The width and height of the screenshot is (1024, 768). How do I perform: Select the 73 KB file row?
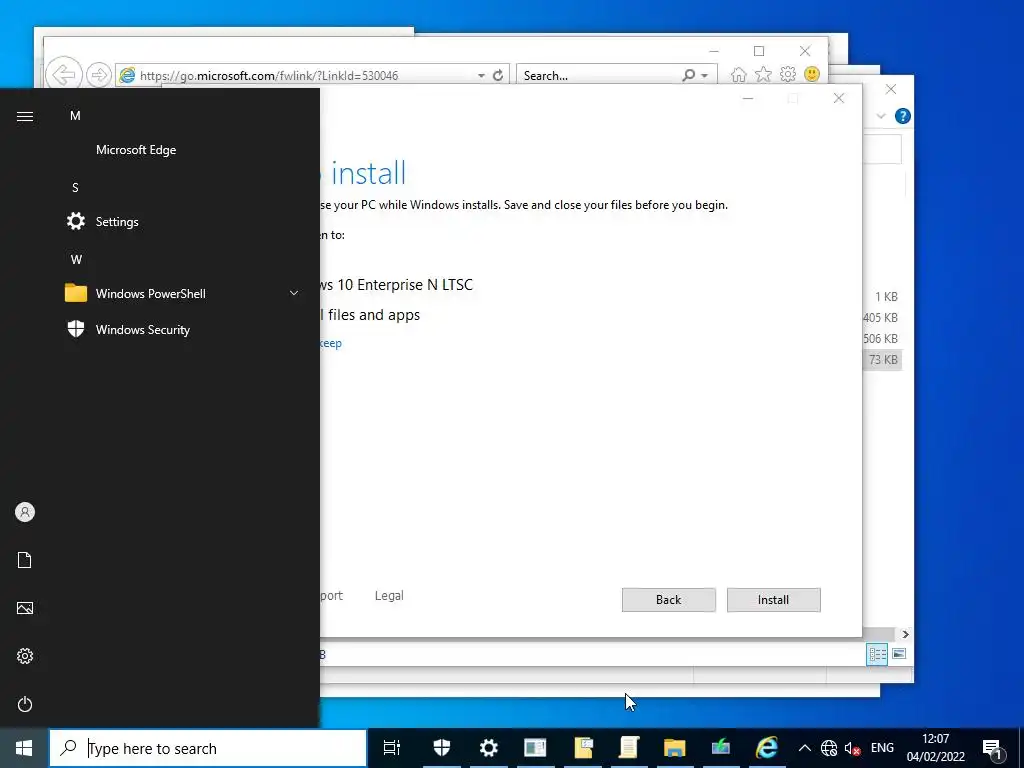point(882,360)
